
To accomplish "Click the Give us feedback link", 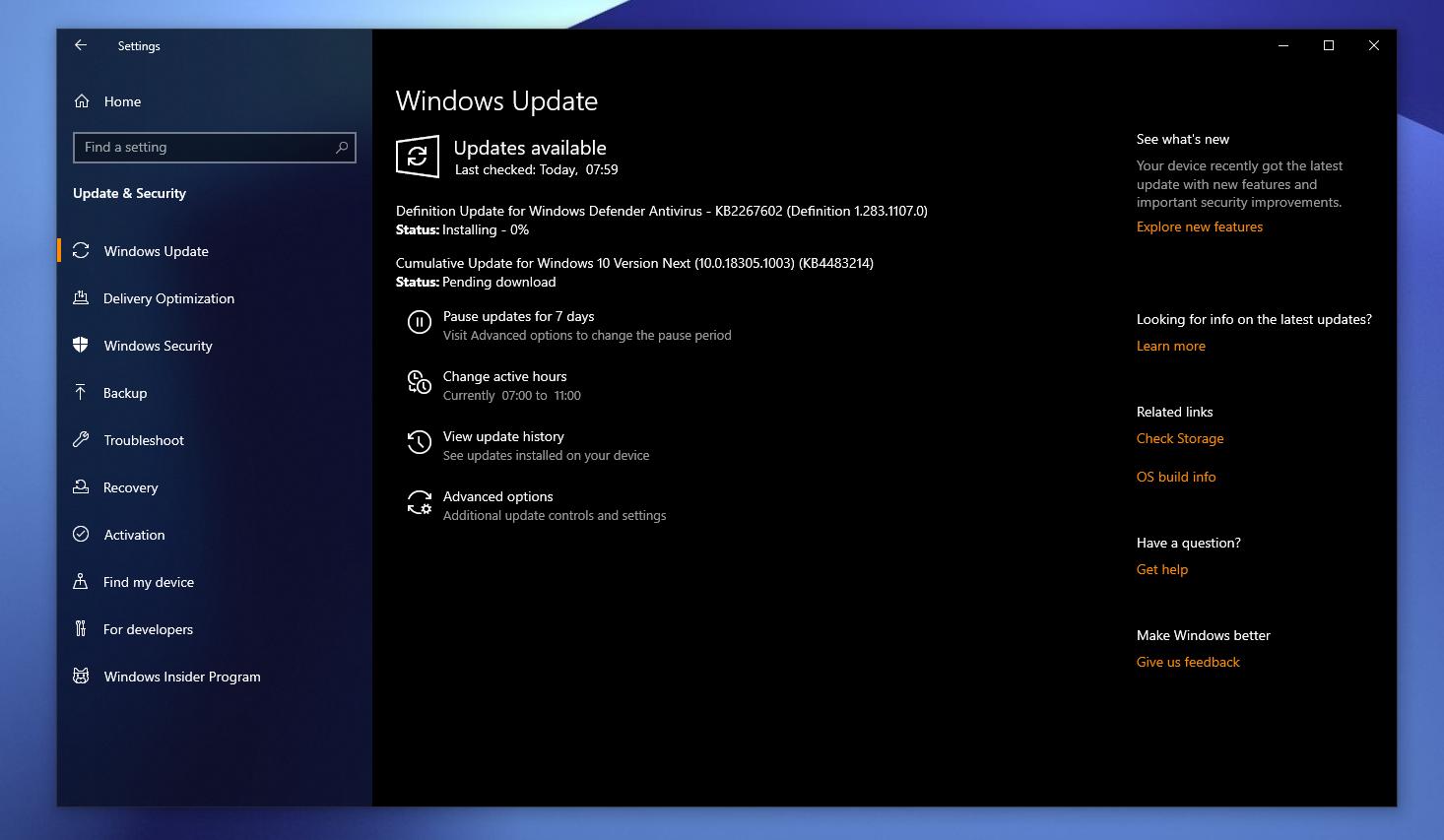I will pyautogui.click(x=1188, y=662).
